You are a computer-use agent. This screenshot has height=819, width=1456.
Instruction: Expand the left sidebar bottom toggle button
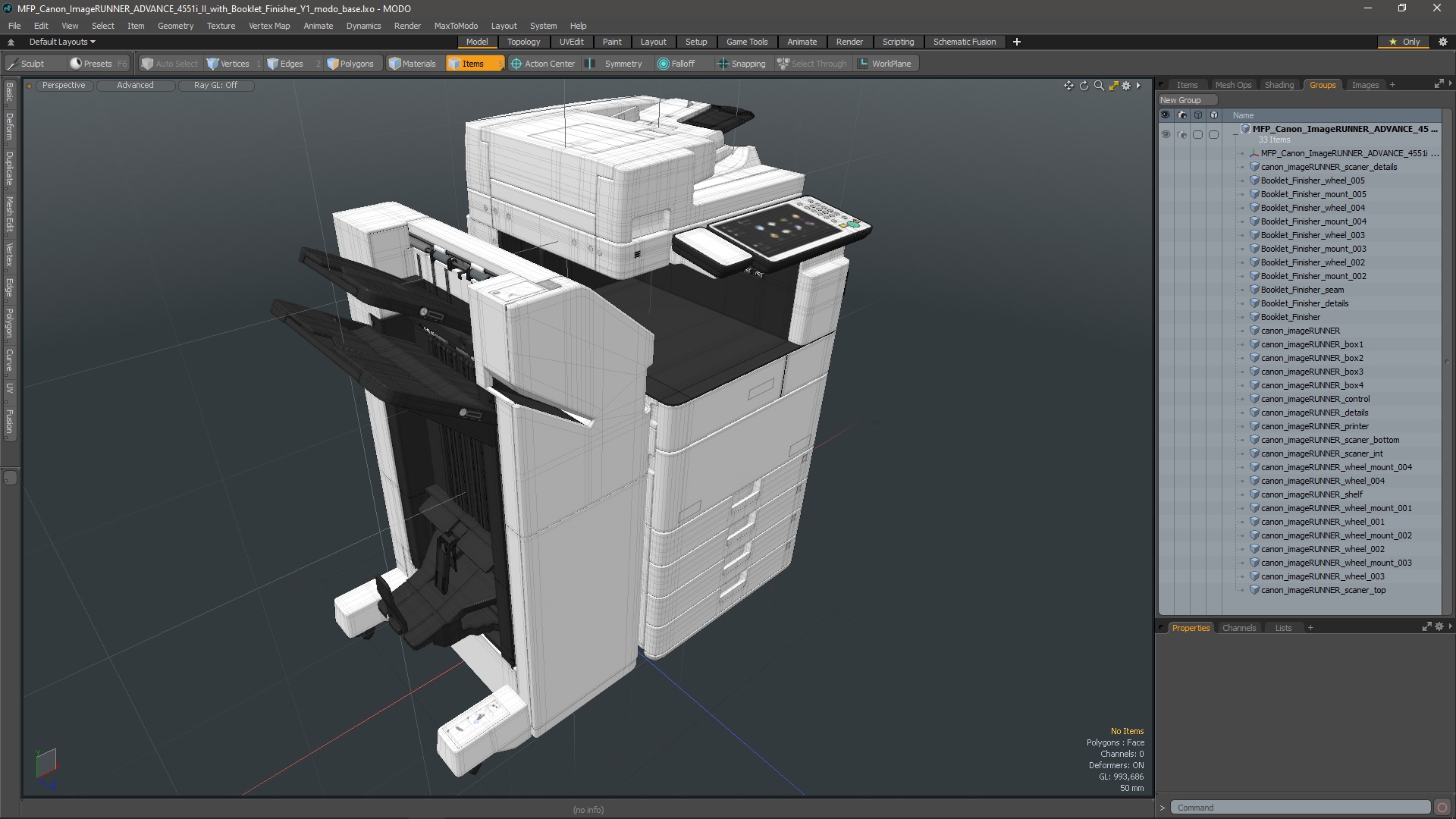coord(10,478)
